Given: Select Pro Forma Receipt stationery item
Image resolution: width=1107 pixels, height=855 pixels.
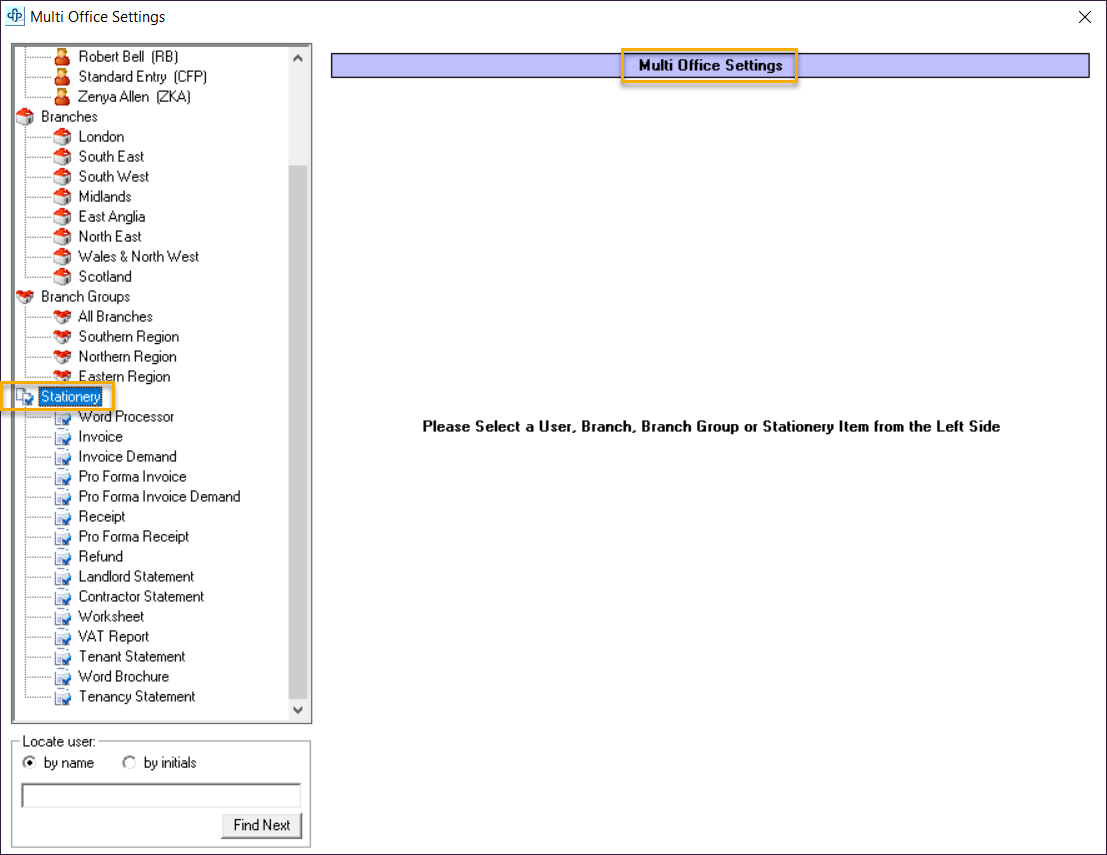Looking at the screenshot, I should [134, 537].
